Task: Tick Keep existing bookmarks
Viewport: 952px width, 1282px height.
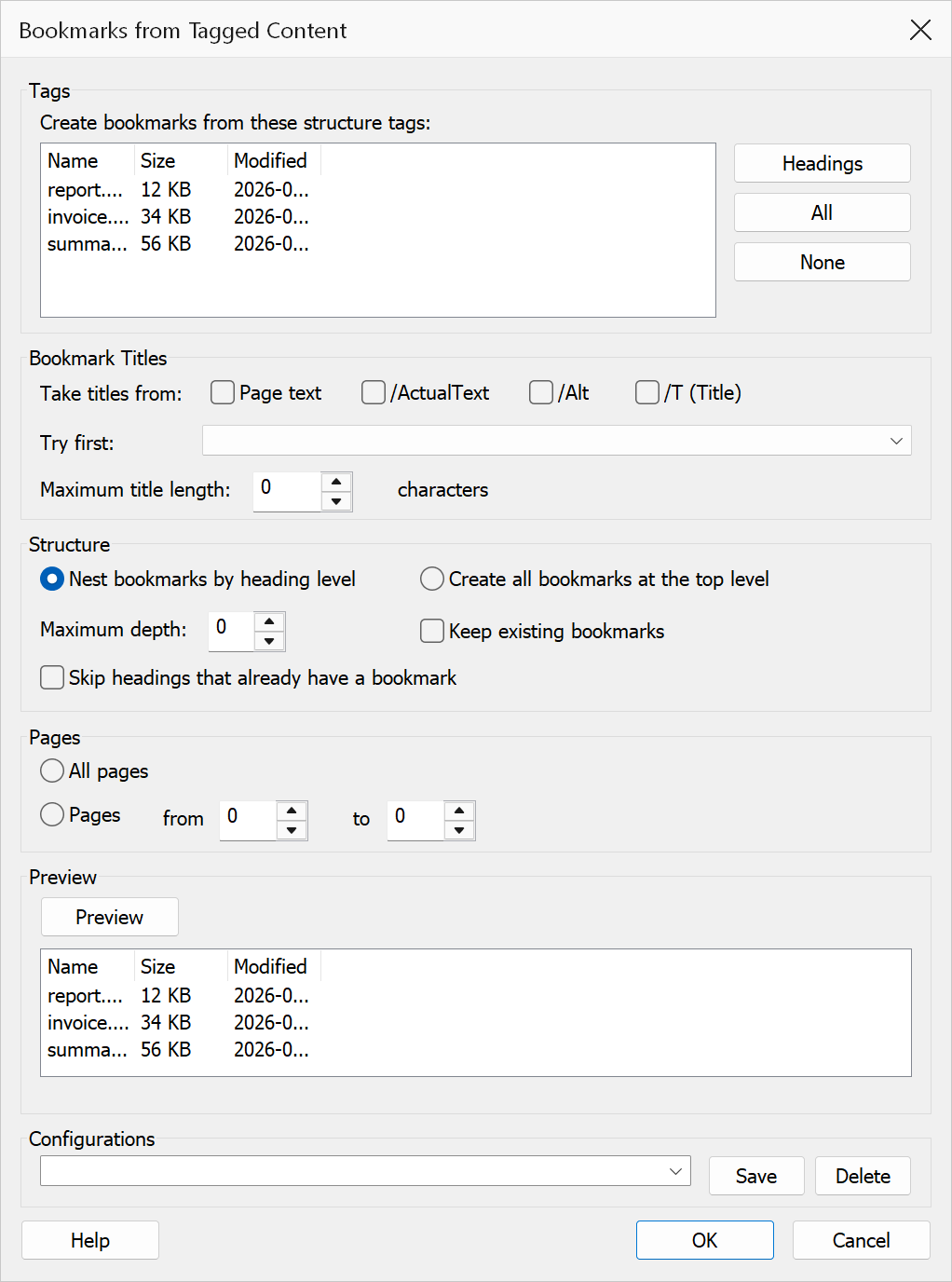Action: tap(432, 631)
